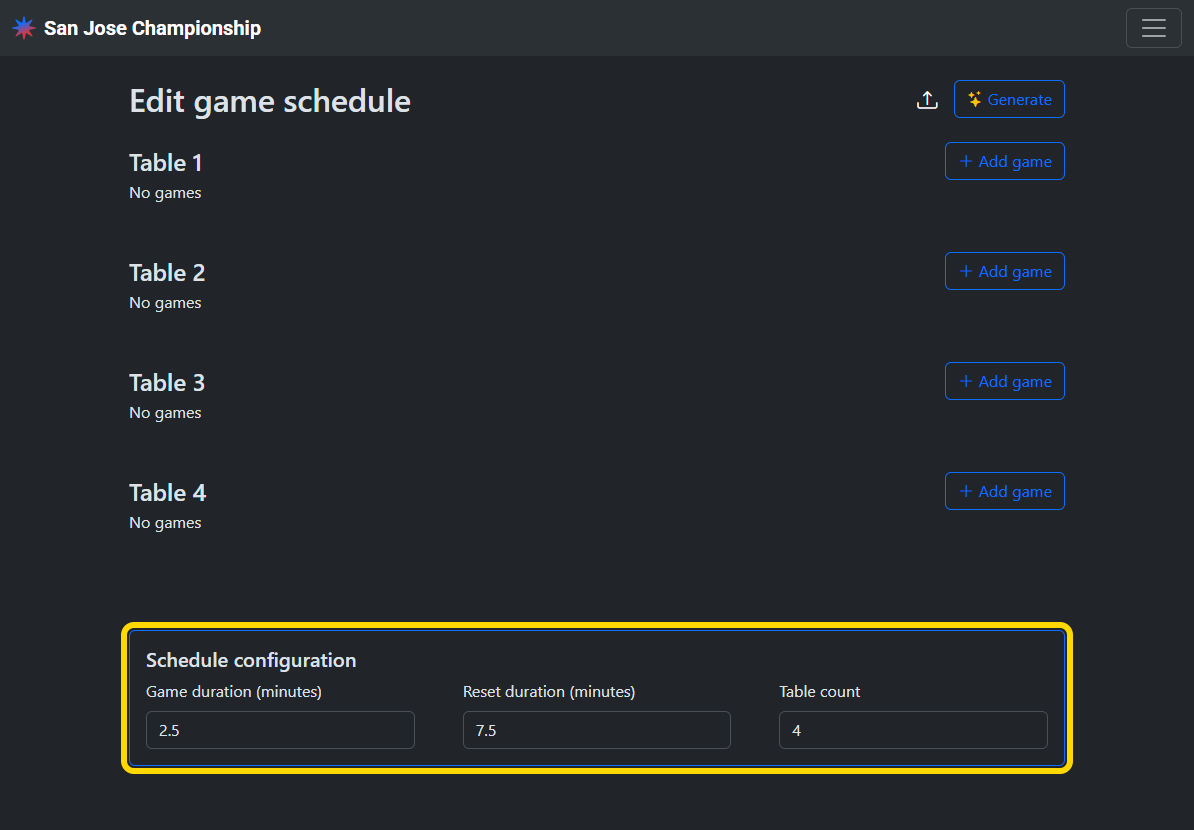Image resolution: width=1194 pixels, height=830 pixels.
Task: Focus the Game duration input field
Action: [x=280, y=730]
